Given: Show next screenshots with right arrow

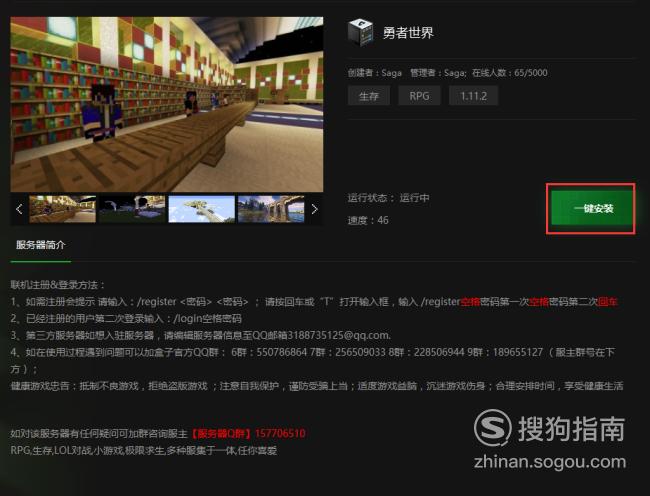Looking at the screenshot, I should (x=314, y=209).
